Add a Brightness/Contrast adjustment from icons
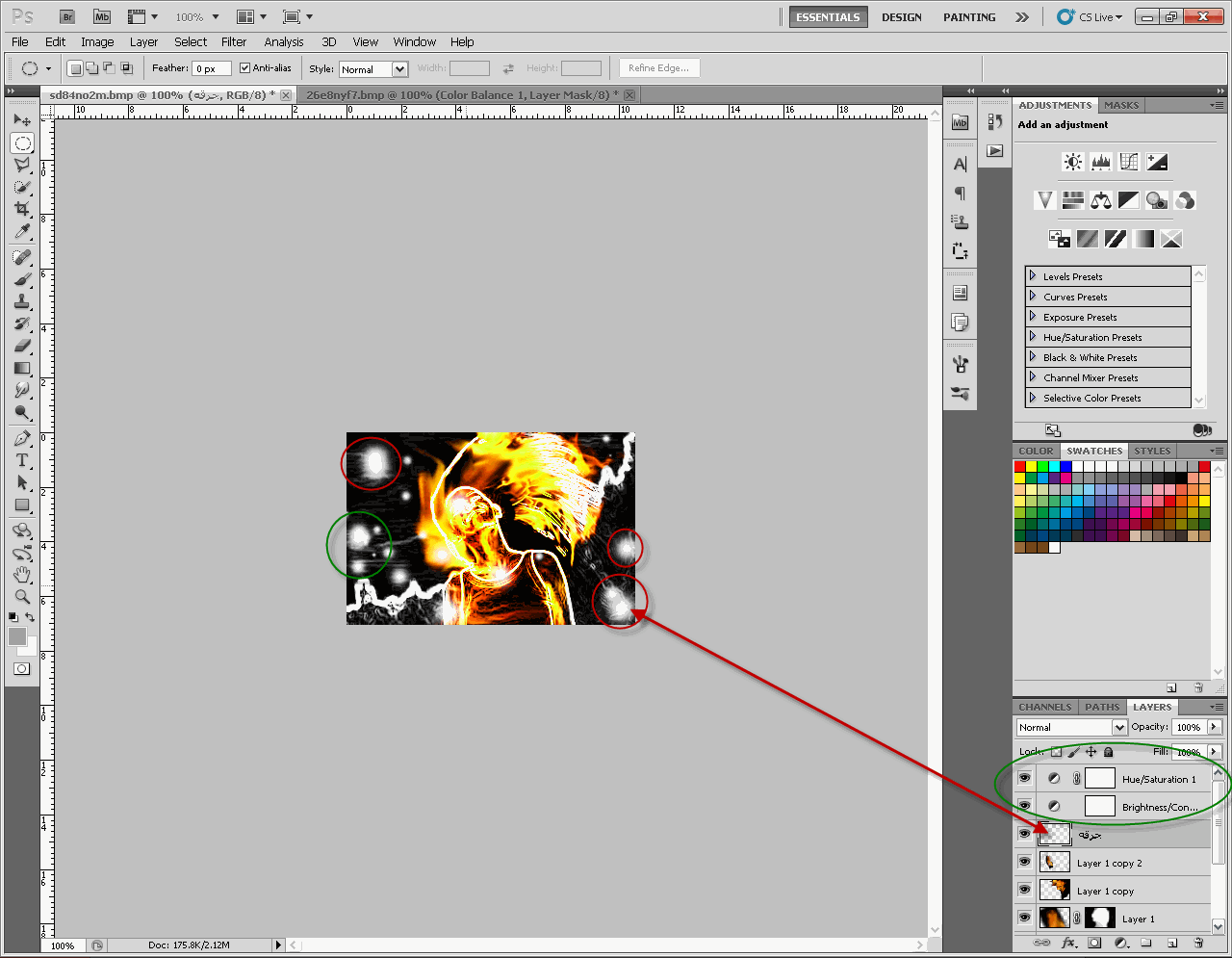 tap(1073, 162)
